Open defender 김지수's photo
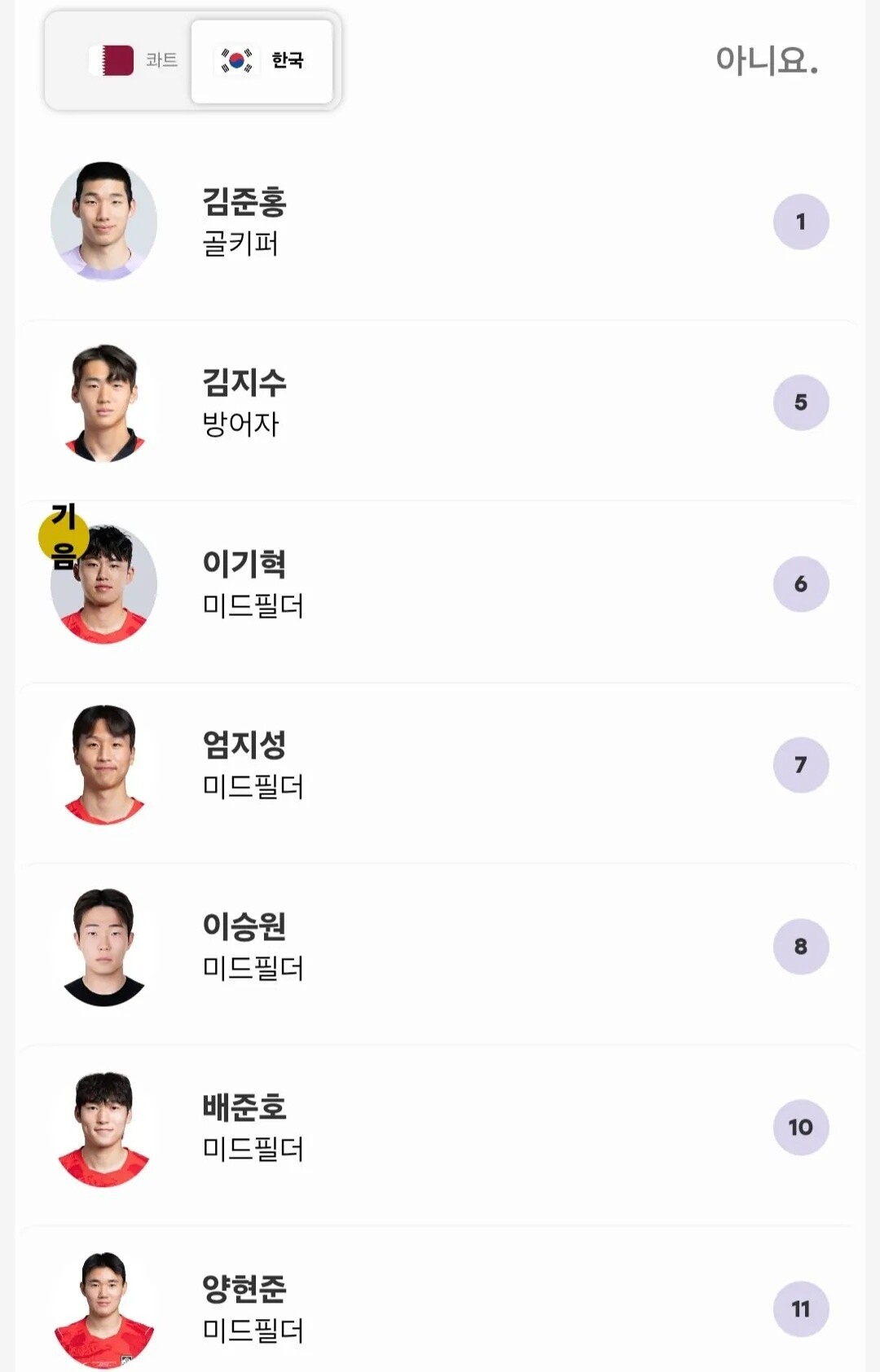 tap(103, 403)
